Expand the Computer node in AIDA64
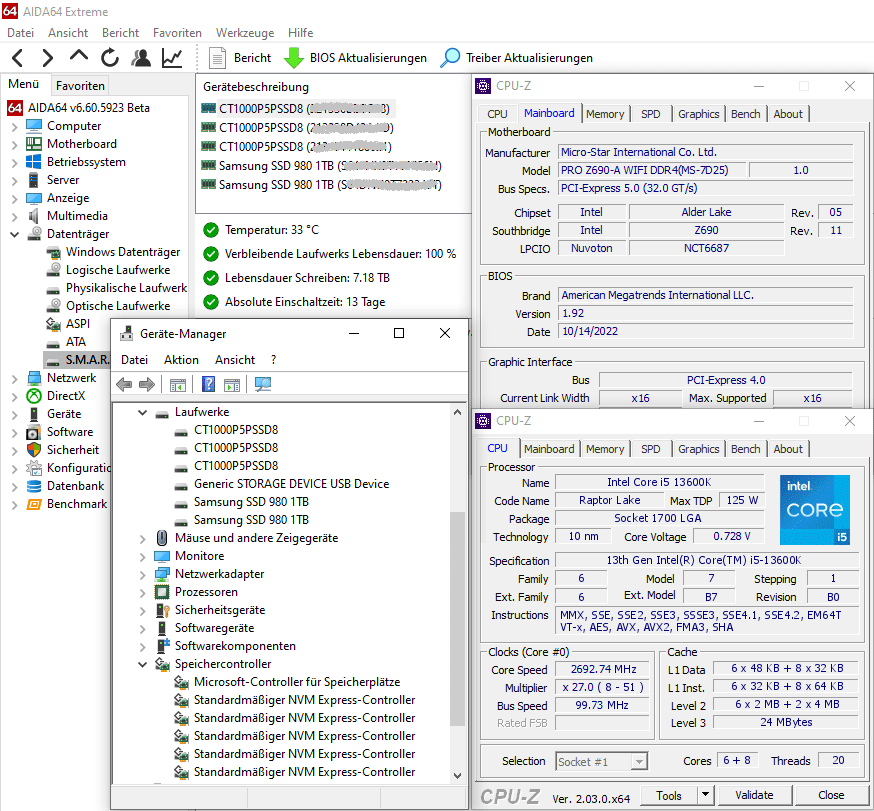 [14, 127]
